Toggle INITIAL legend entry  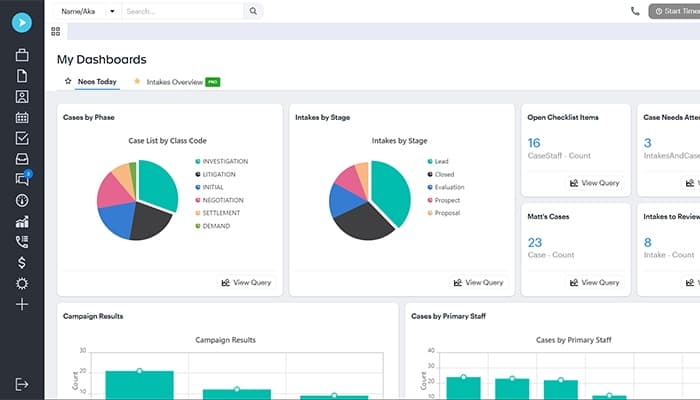point(209,187)
